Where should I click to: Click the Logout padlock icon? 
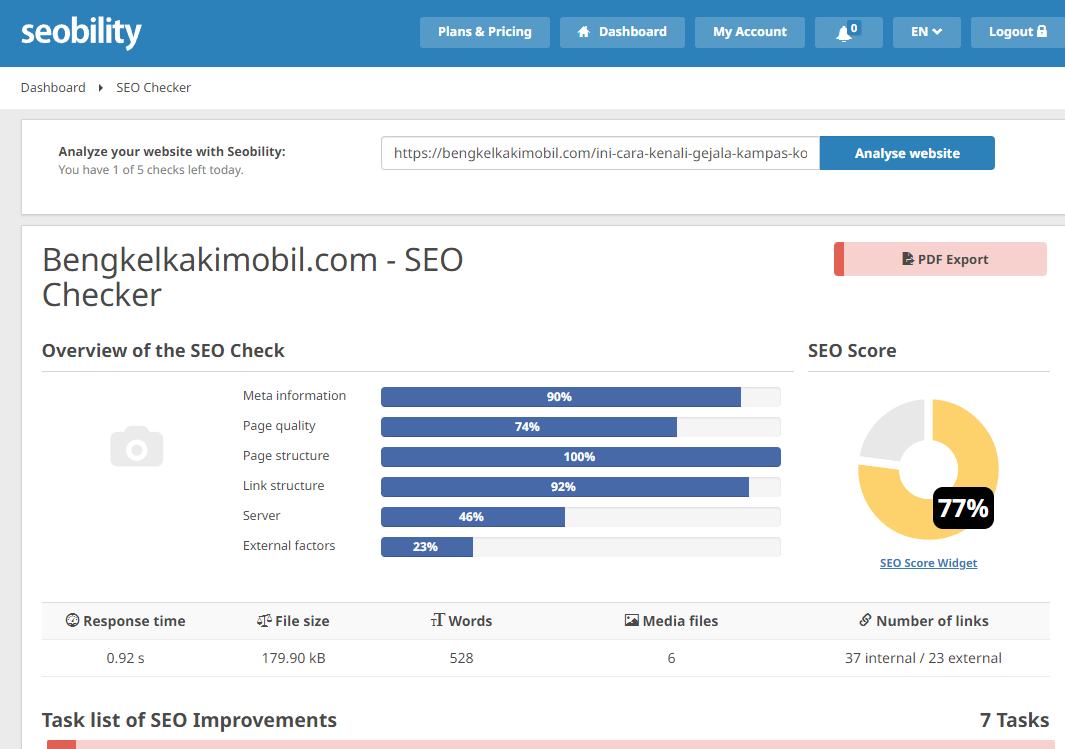1042,31
